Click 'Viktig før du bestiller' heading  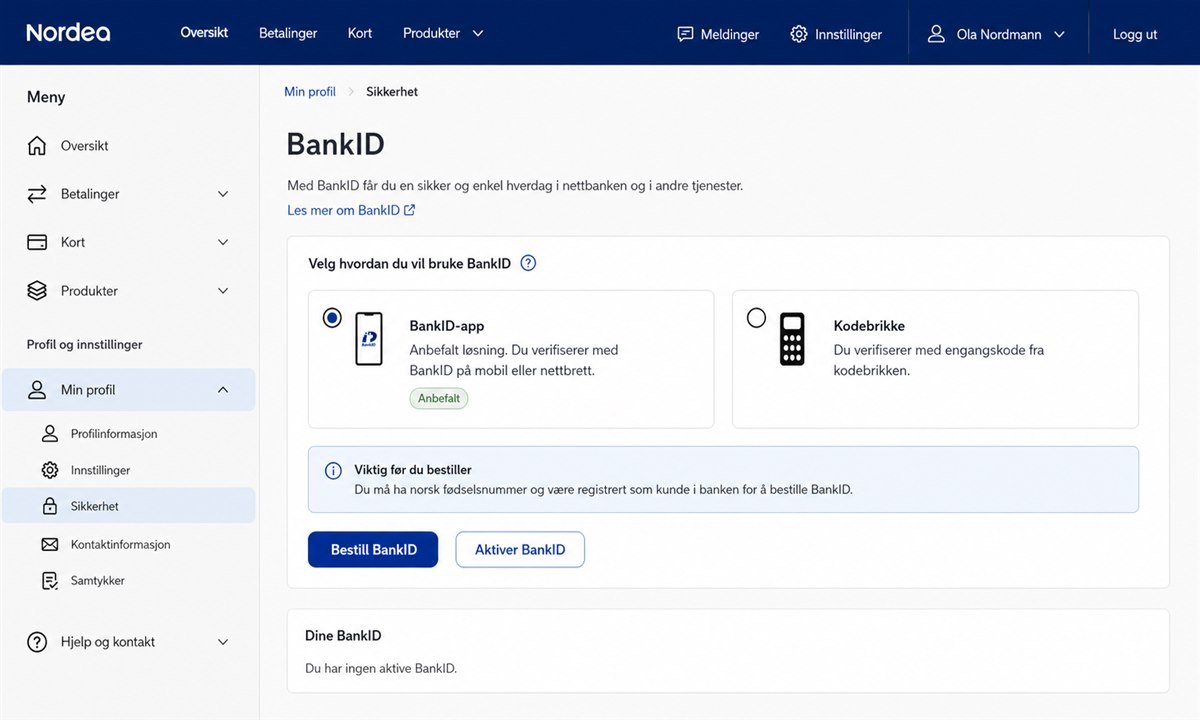(413, 470)
